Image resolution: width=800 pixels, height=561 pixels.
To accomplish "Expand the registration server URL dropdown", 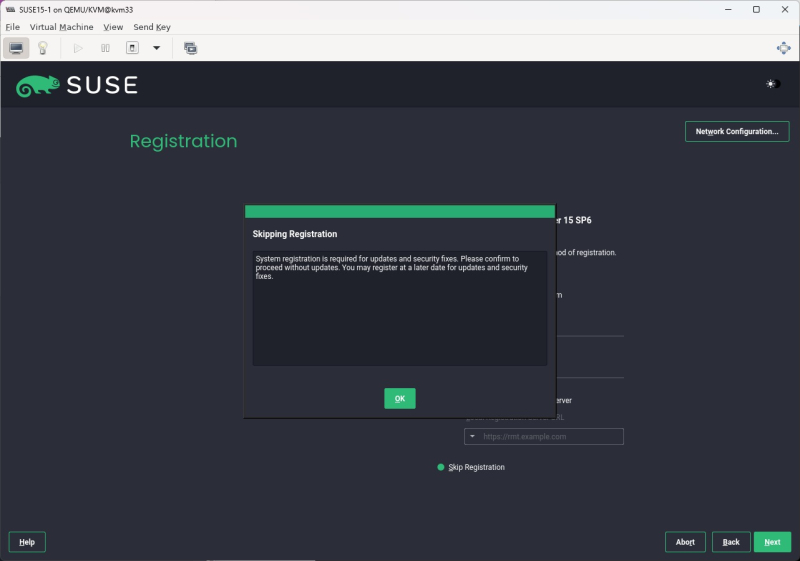I will pos(472,437).
